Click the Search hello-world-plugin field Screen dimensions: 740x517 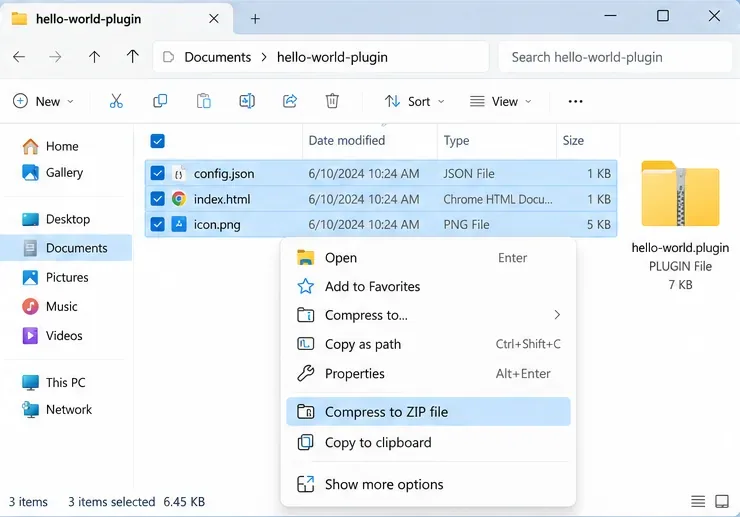click(x=615, y=57)
